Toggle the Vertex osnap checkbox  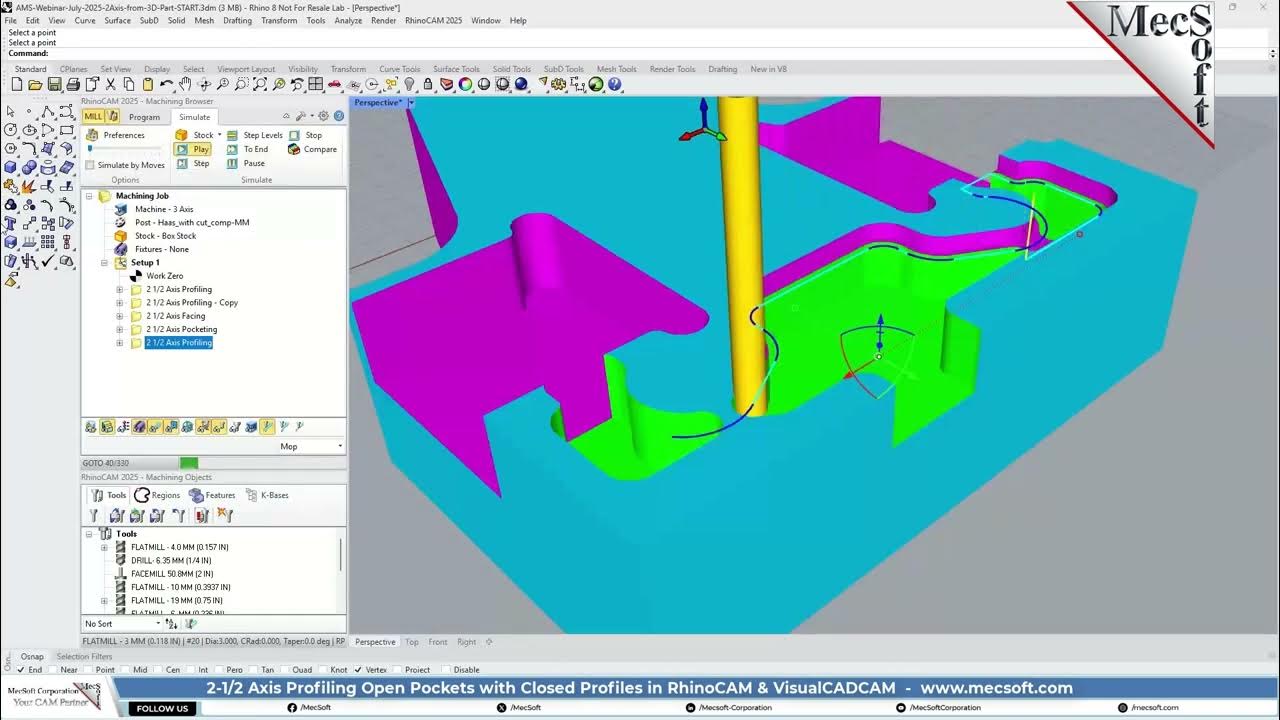(x=361, y=670)
